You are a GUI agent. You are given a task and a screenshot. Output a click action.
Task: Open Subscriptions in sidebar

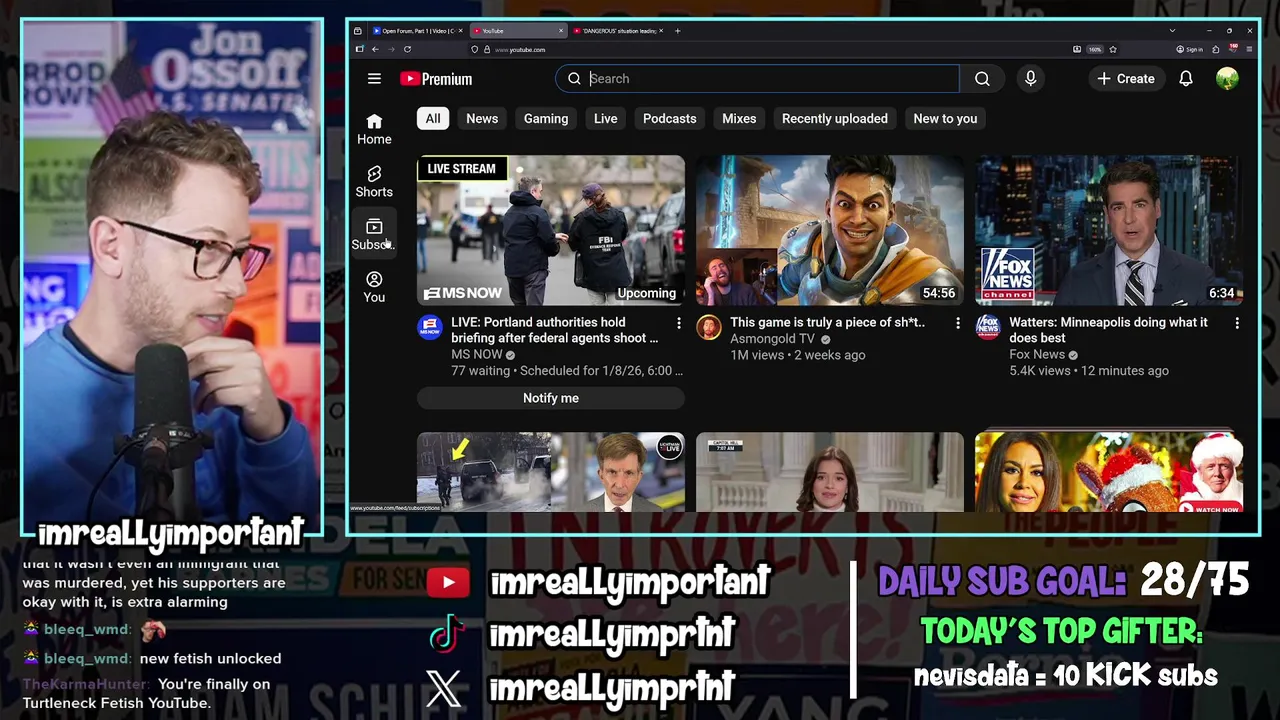click(374, 235)
